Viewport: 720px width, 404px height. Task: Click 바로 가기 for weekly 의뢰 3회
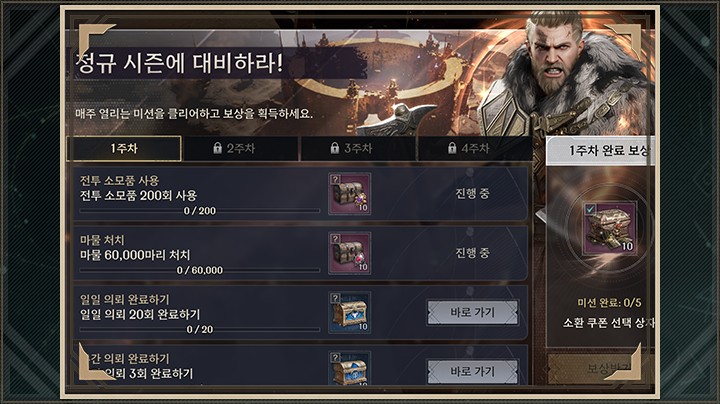coord(472,371)
